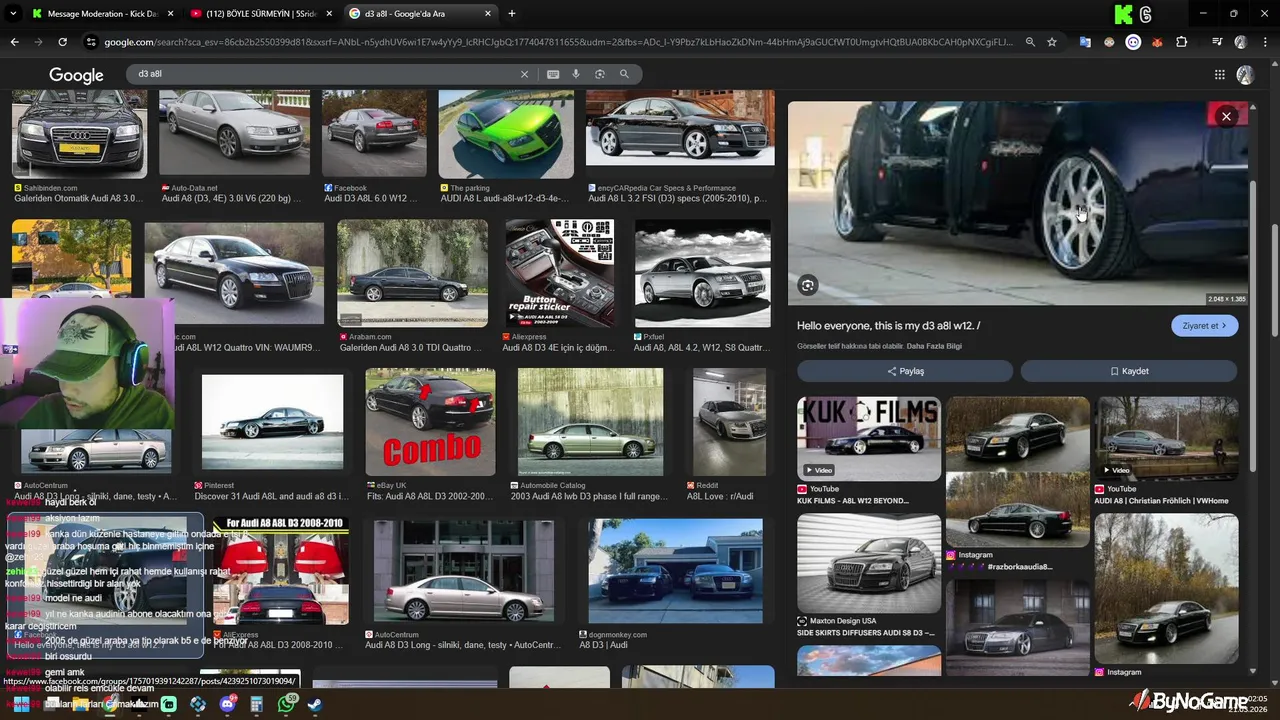Go back to the previous page
Screen dimensions: 1280x720
14,42
